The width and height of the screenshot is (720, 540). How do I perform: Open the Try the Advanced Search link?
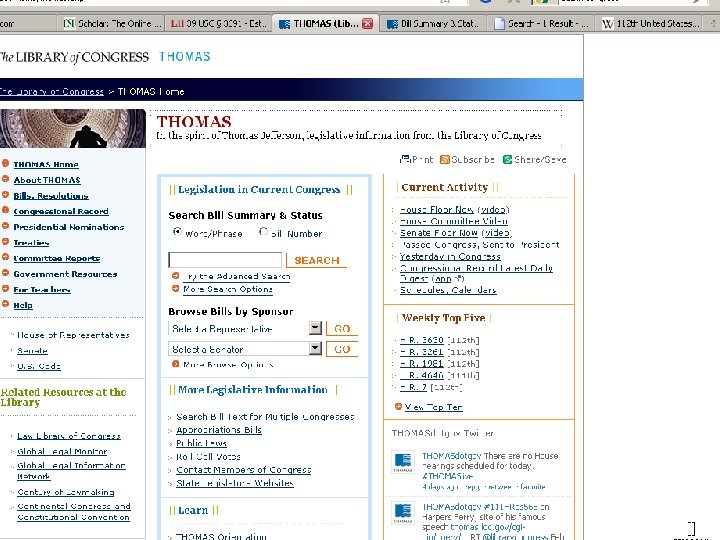pyautogui.click(x=236, y=276)
